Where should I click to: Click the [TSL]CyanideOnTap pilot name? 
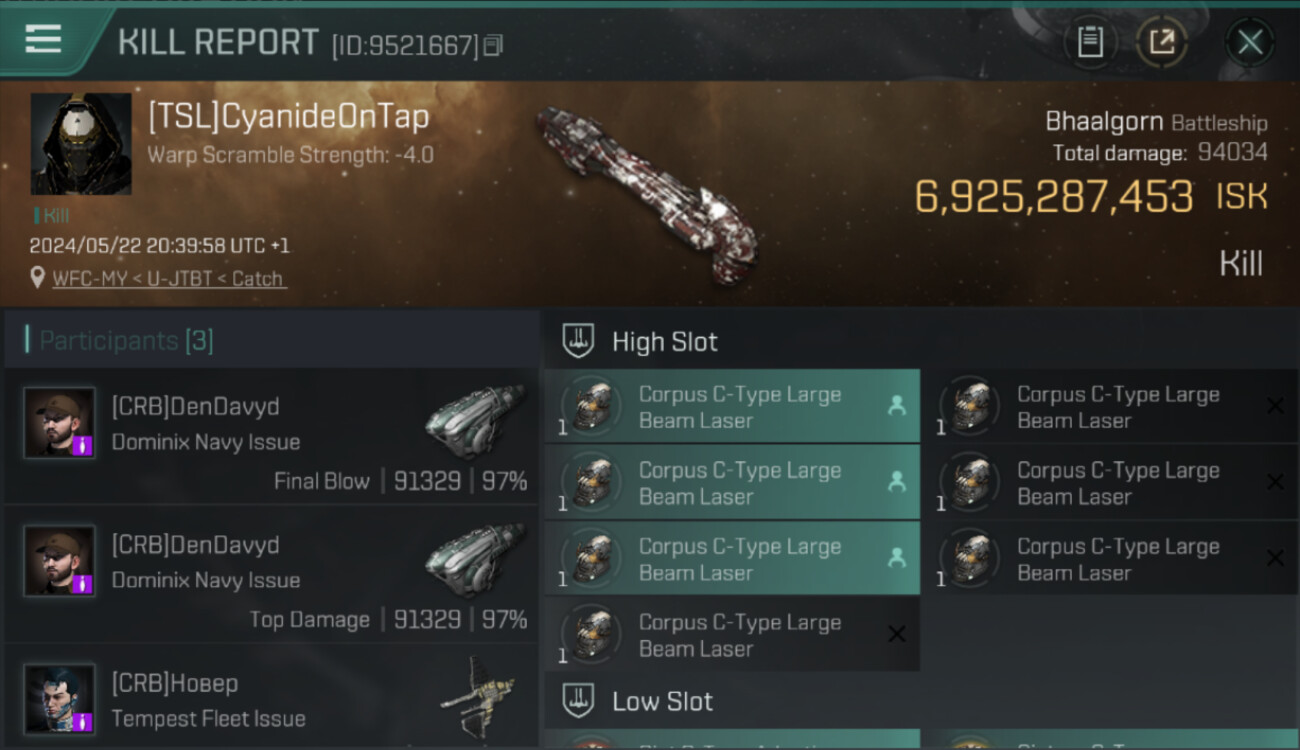click(288, 117)
